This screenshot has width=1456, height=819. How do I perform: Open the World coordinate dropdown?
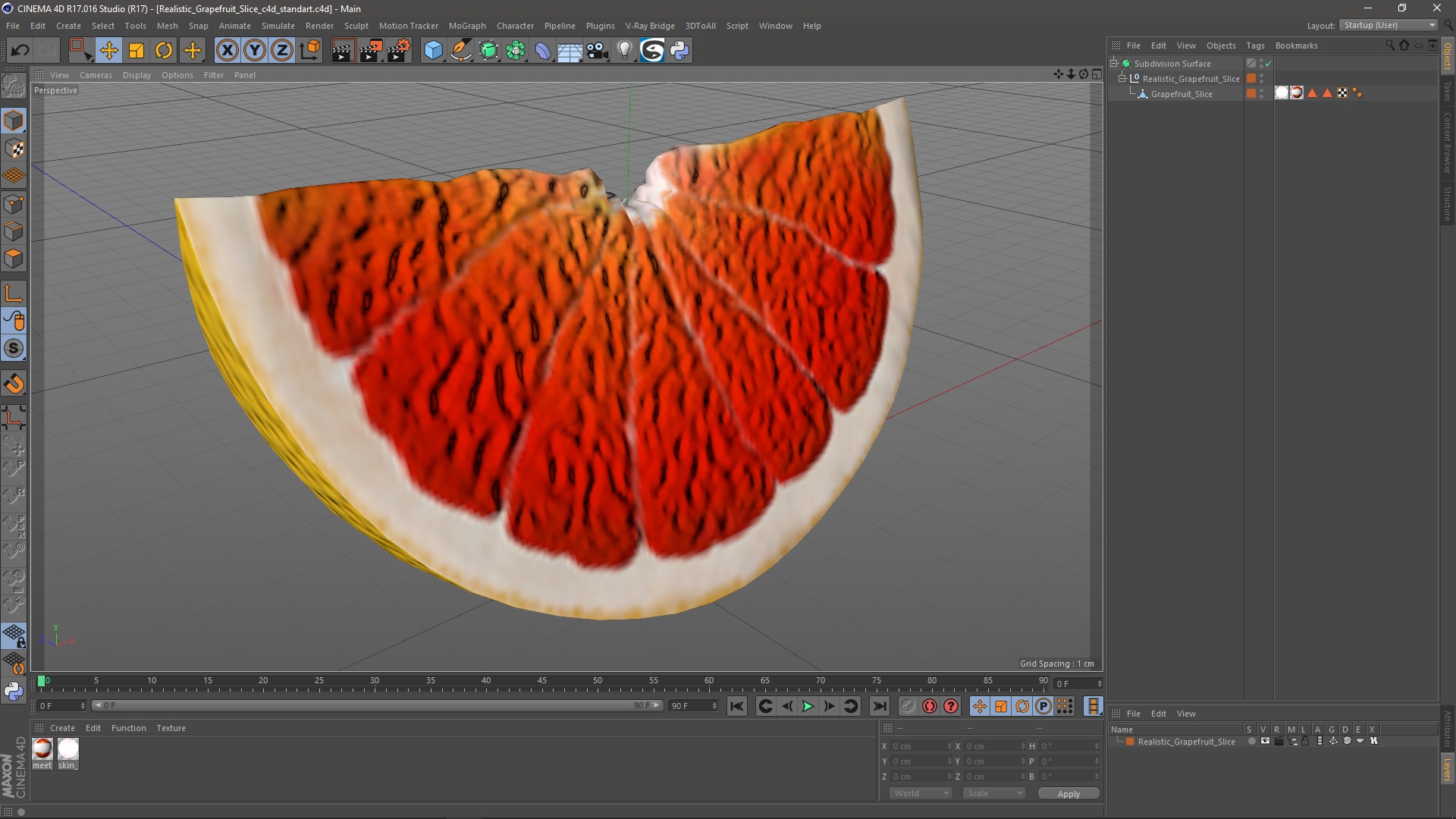pyautogui.click(x=921, y=793)
